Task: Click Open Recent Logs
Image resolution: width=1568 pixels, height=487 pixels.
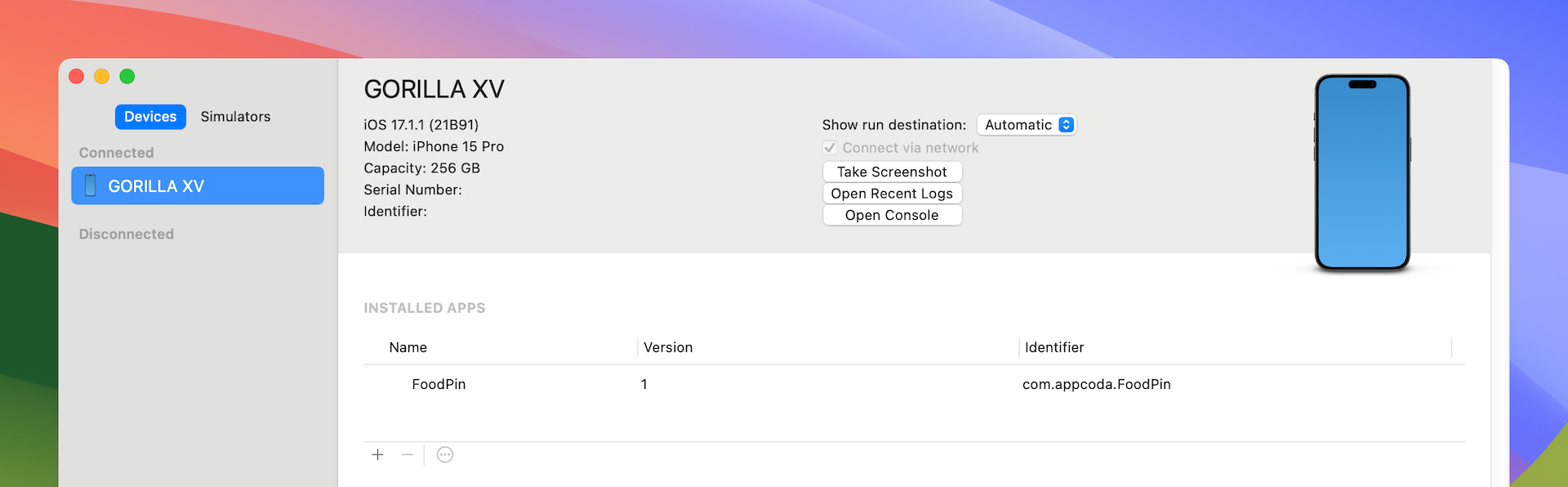Action: point(892,194)
